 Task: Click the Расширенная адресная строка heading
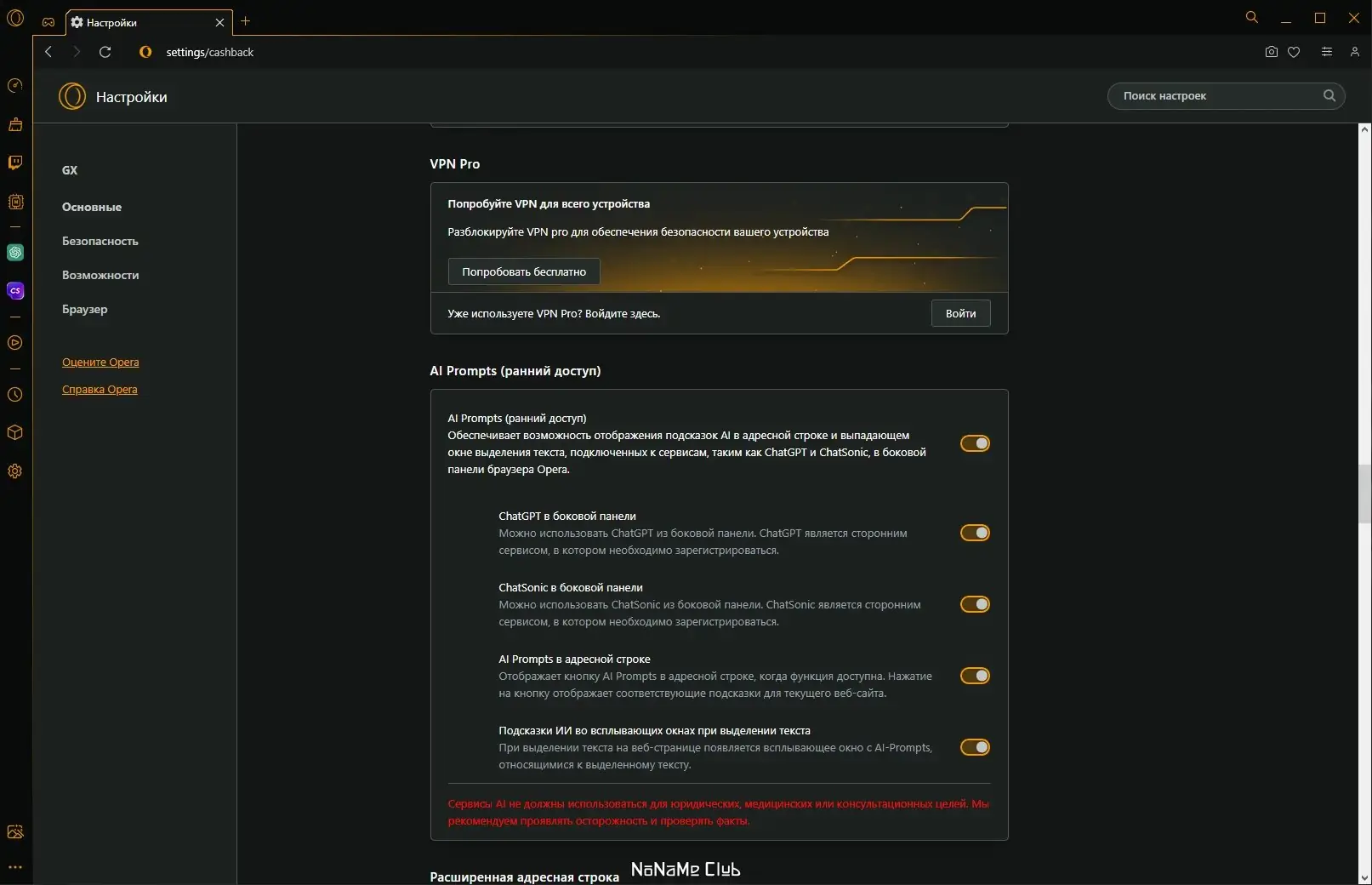pos(524,877)
